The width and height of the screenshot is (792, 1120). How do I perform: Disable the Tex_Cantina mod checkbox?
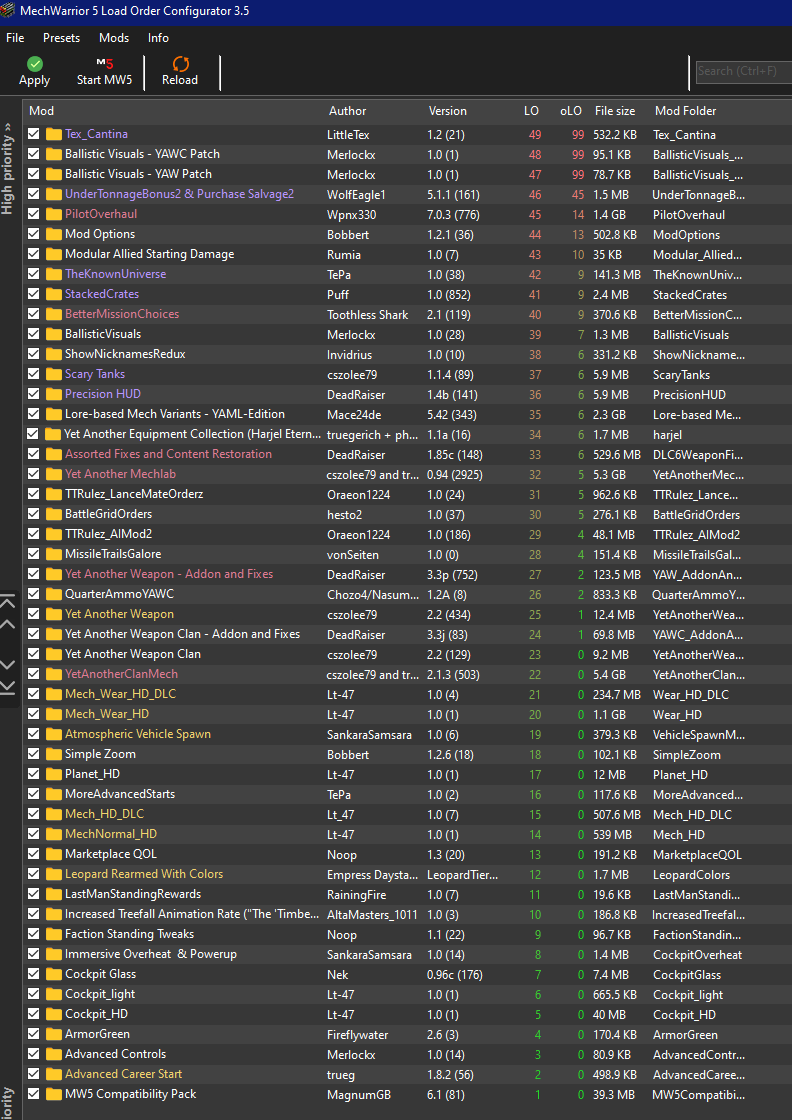pos(34,134)
